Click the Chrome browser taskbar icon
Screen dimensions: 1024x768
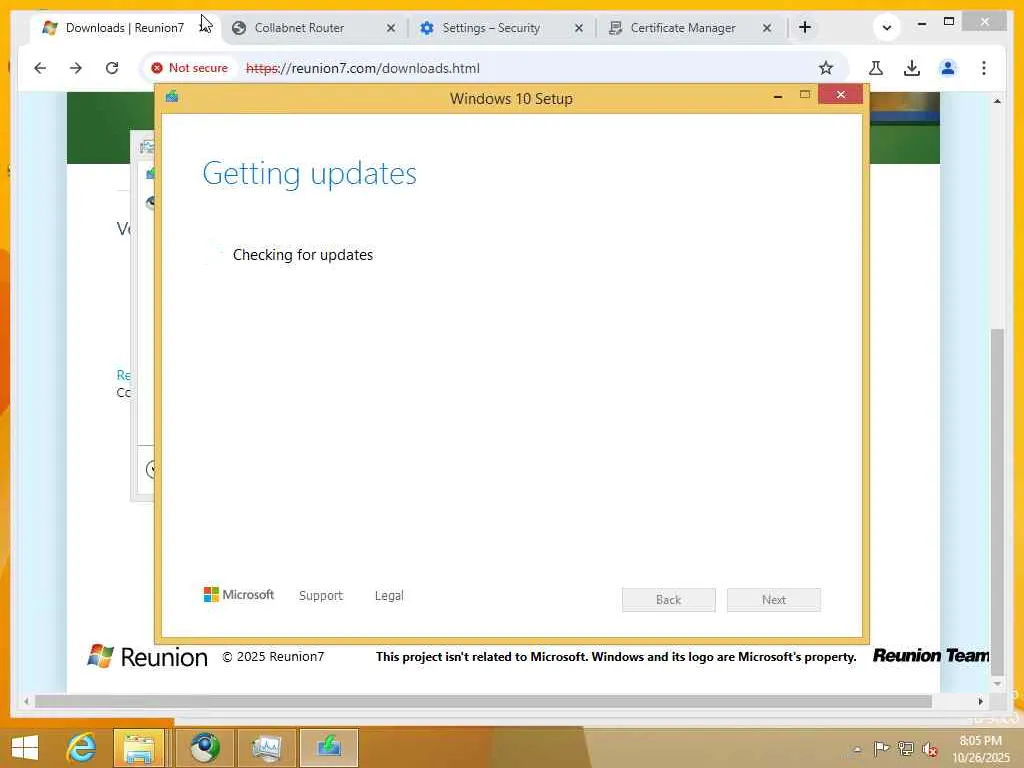pos(205,748)
